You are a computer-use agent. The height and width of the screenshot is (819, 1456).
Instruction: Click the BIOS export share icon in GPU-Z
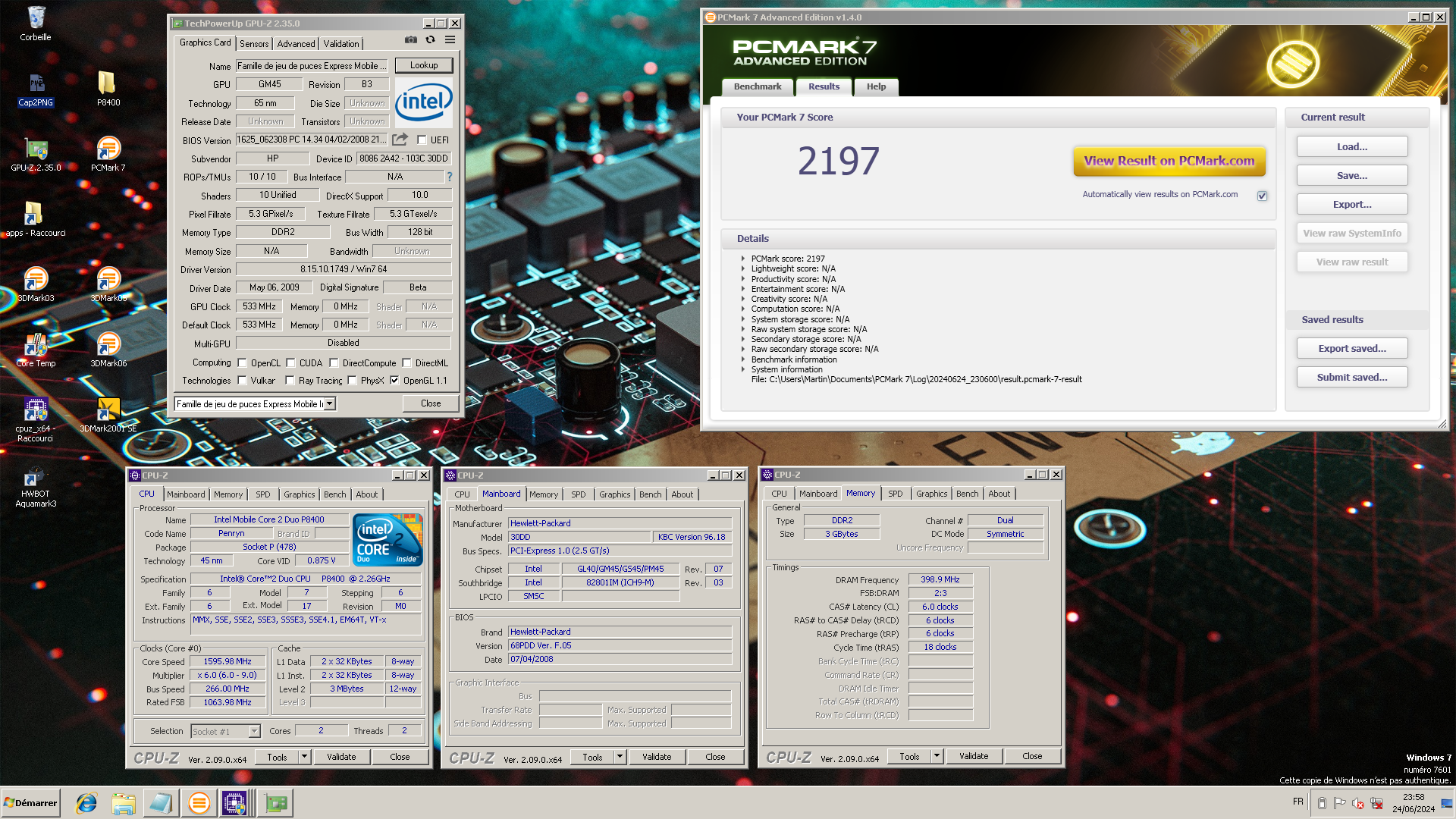(x=400, y=139)
